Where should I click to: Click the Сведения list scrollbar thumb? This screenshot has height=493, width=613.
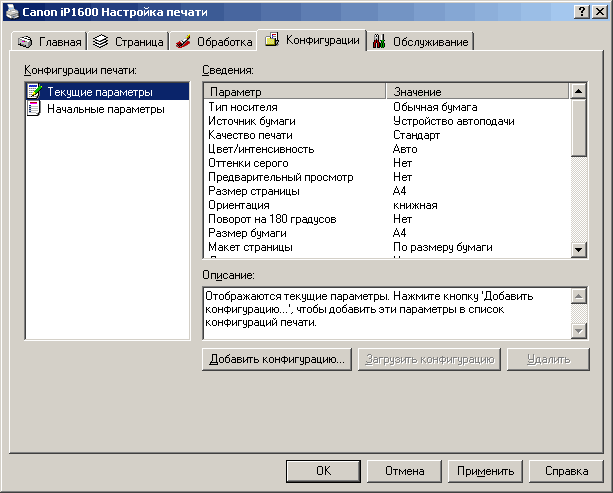[578, 128]
